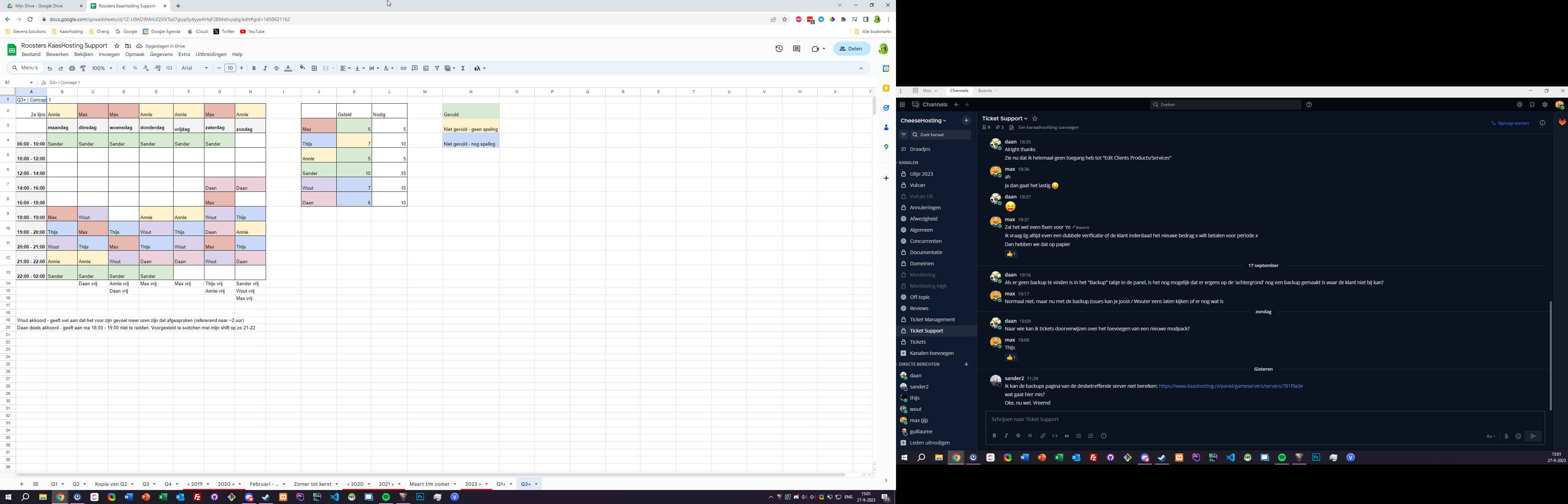The height and width of the screenshot is (504, 1568).
Task: Click the fill color paint bucket
Action: point(302,68)
